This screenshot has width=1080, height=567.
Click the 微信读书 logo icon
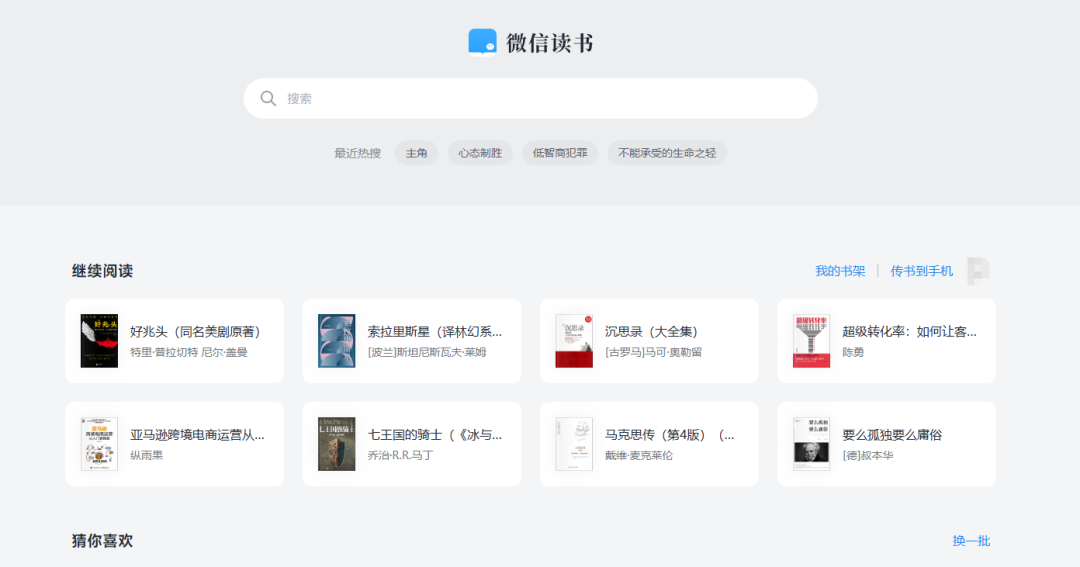pos(482,42)
